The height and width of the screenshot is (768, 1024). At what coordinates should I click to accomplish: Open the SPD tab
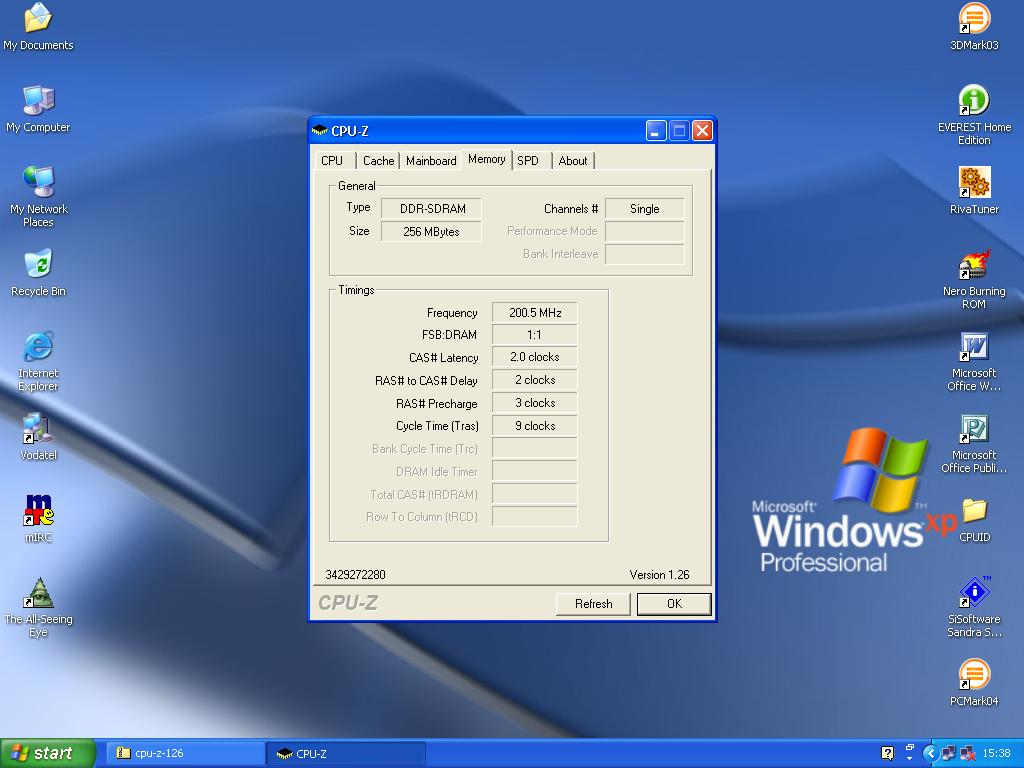[x=528, y=161]
